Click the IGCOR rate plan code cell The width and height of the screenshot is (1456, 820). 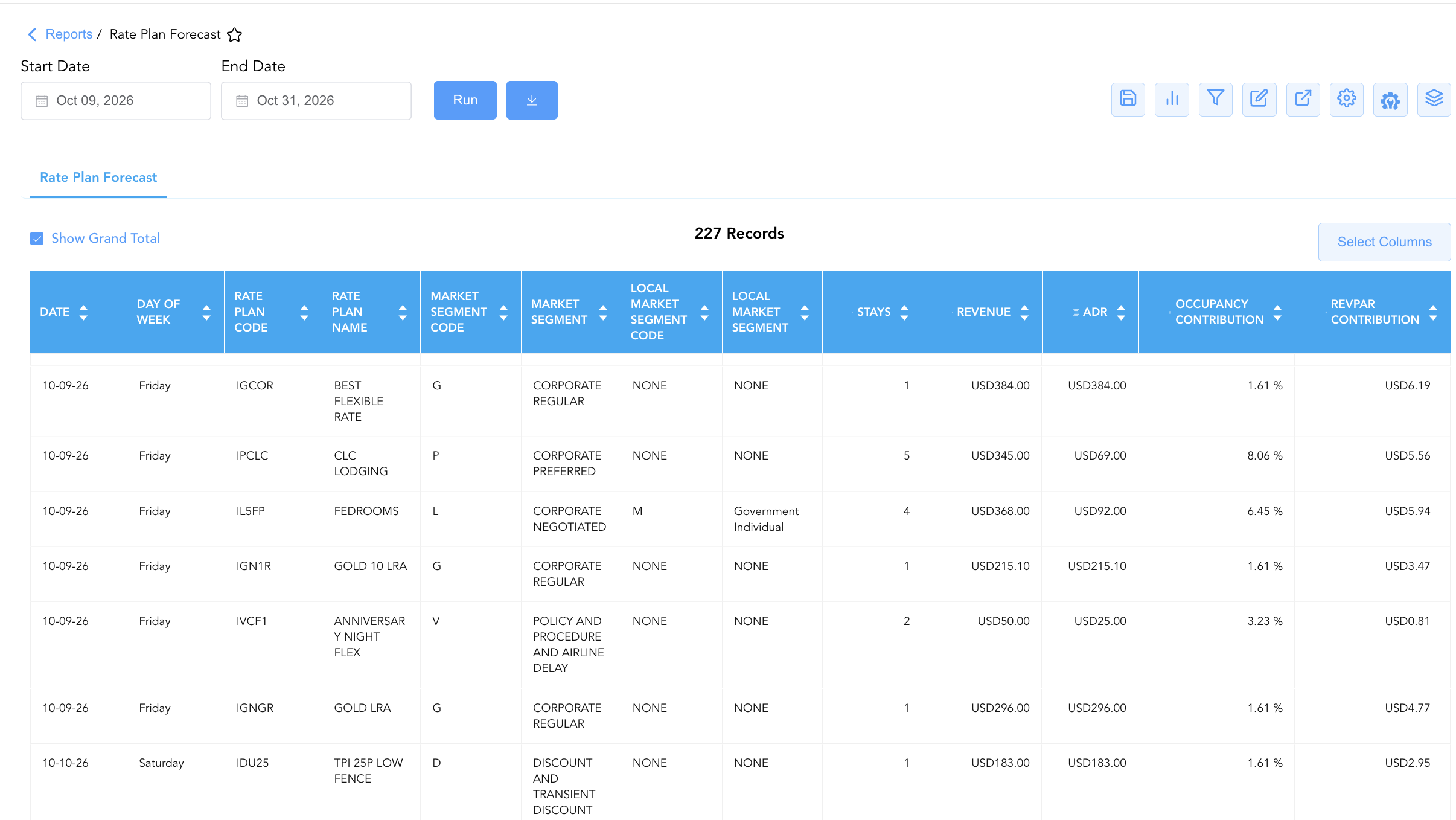tap(255, 386)
